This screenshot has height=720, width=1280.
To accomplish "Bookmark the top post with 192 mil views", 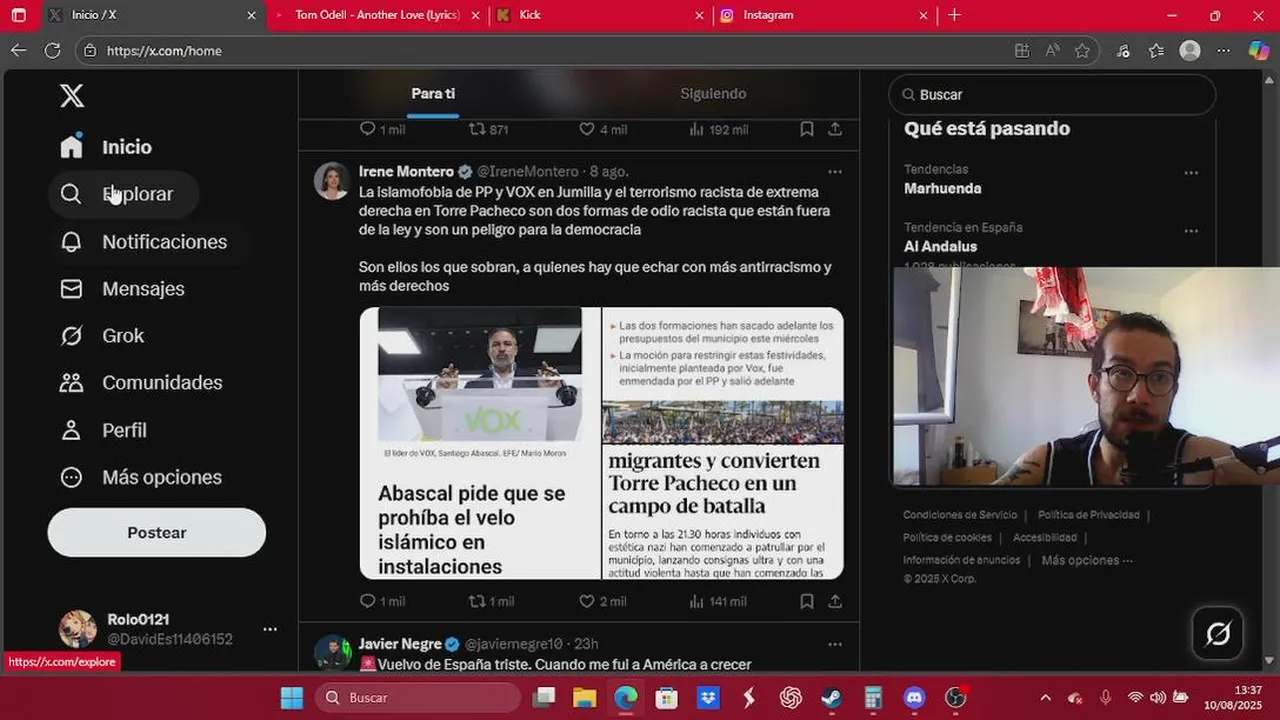I will (x=806, y=129).
